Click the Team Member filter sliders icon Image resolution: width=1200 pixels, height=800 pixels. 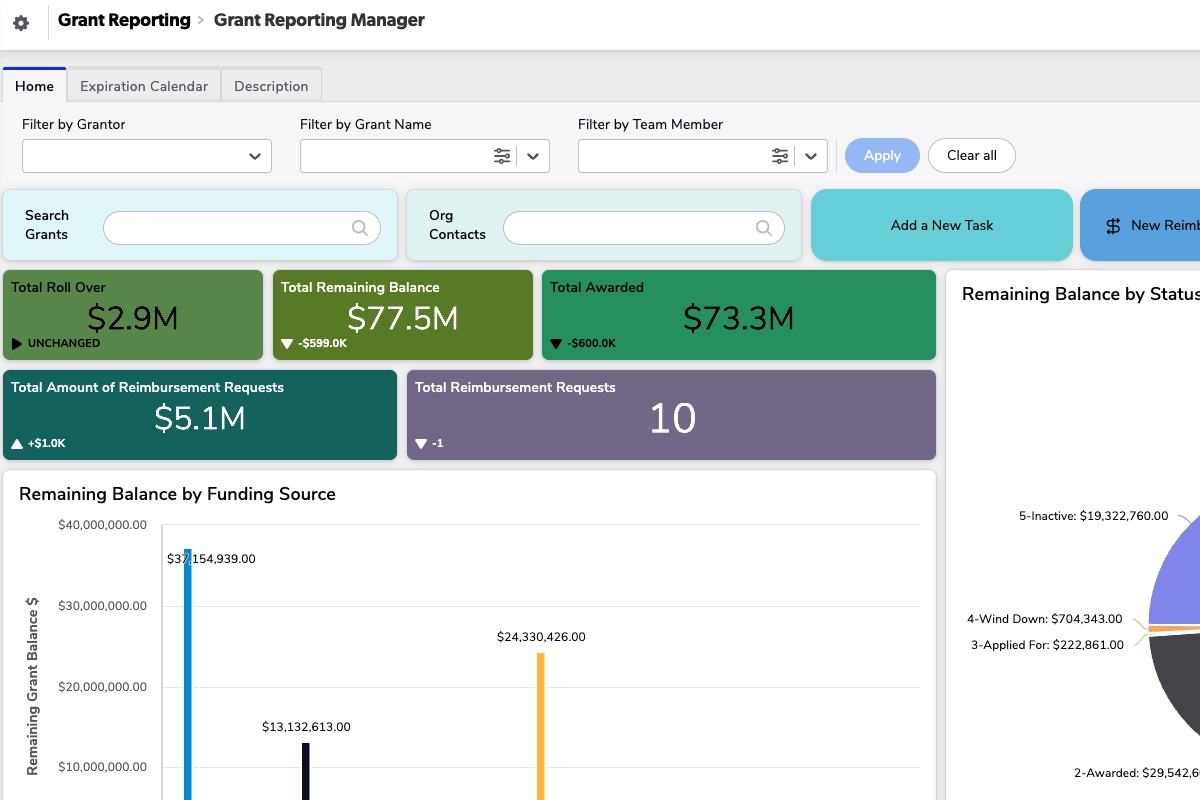pos(780,156)
